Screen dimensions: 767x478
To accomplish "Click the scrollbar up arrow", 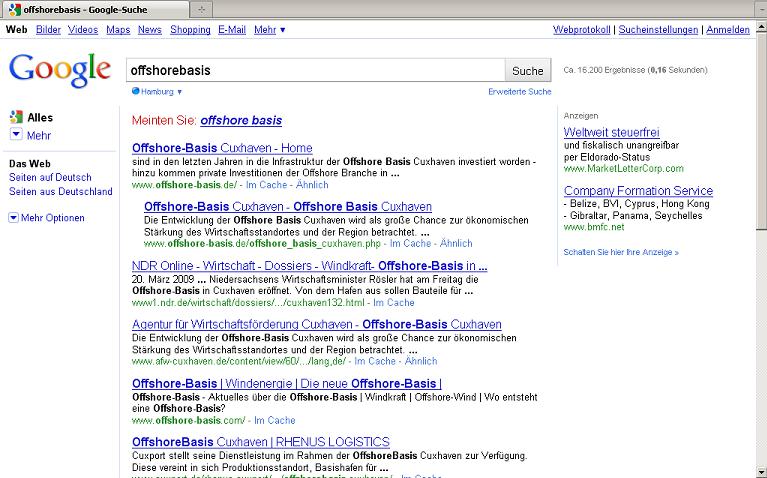I will point(762,26).
